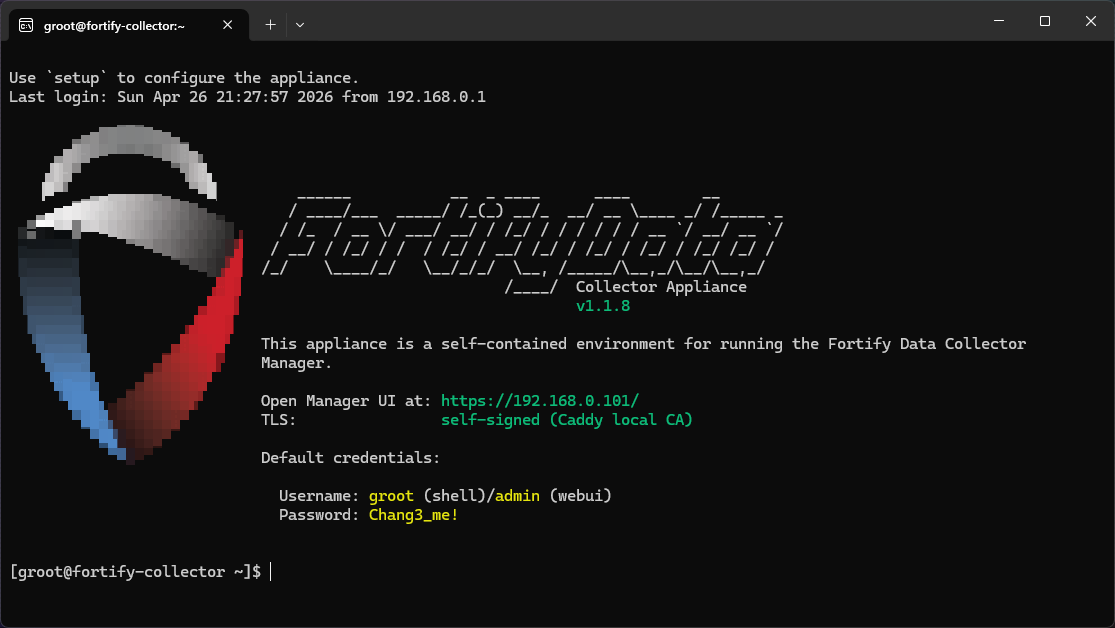Click the login source IP 192.168.0.1
The image size is (1115, 628).
tap(437, 97)
